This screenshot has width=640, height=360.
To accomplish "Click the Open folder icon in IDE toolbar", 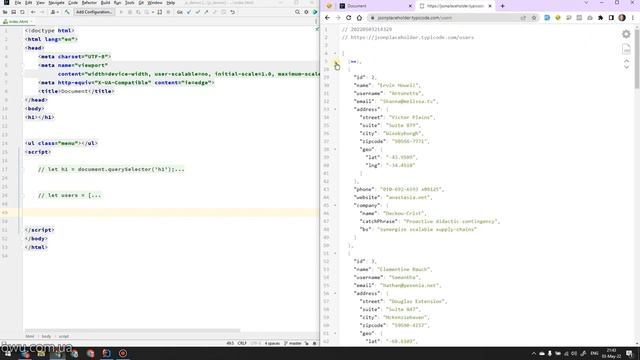I will [x=5, y=12].
